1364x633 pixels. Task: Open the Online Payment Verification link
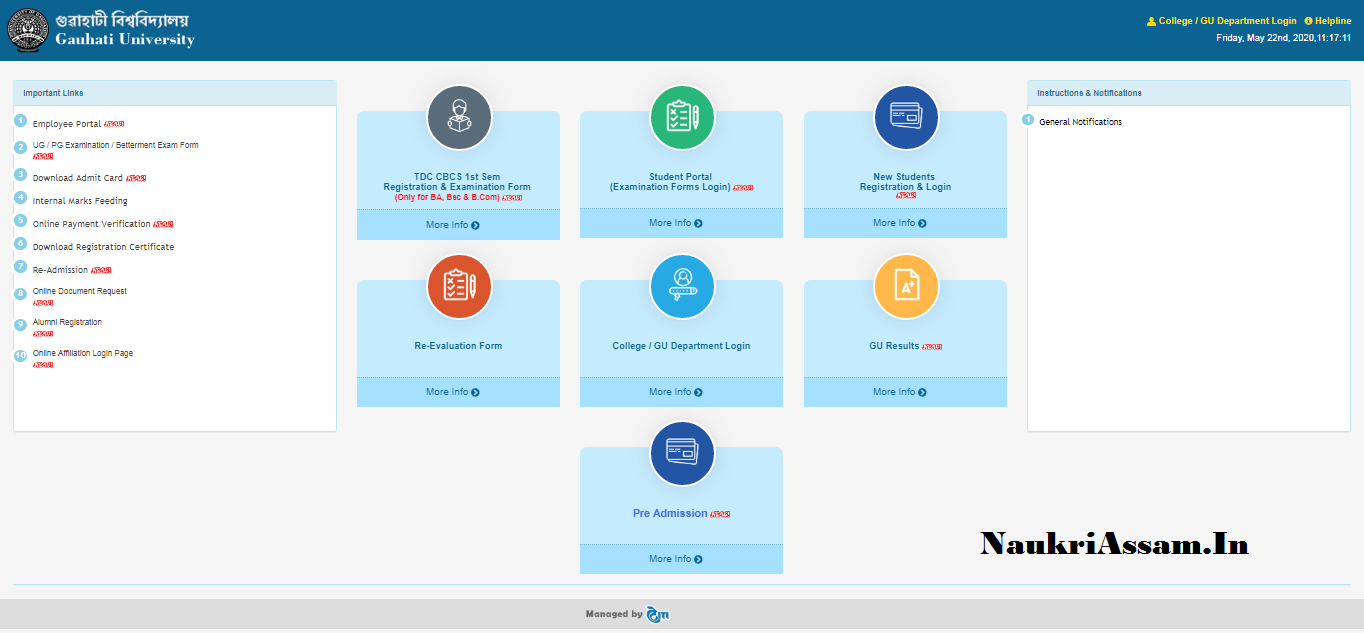pos(92,224)
